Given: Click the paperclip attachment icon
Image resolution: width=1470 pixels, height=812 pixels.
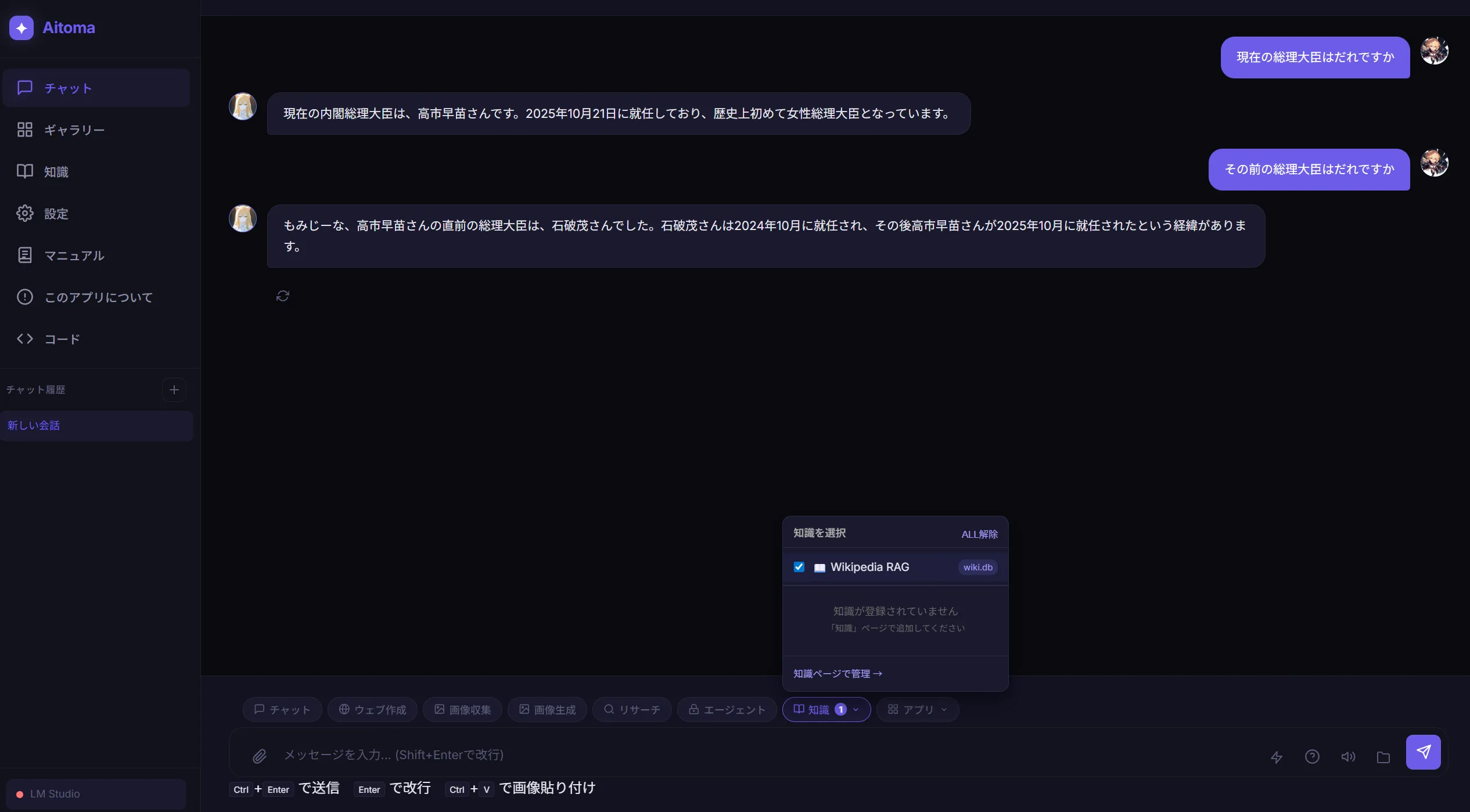Looking at the screenshot, I should (259, 756).
